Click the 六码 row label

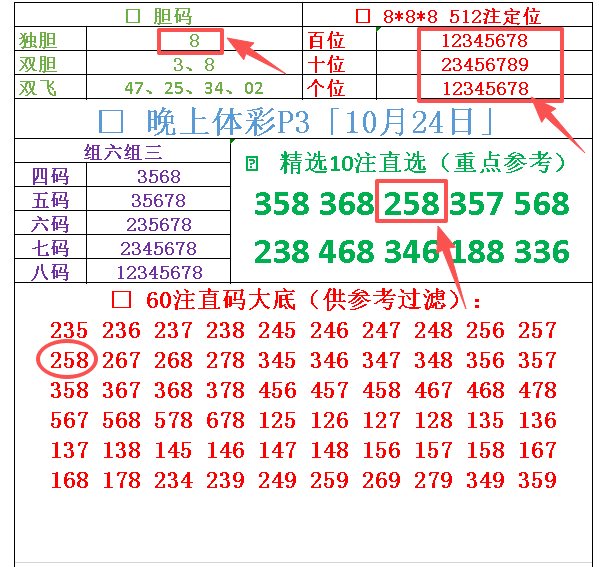[x=50, y=224]
